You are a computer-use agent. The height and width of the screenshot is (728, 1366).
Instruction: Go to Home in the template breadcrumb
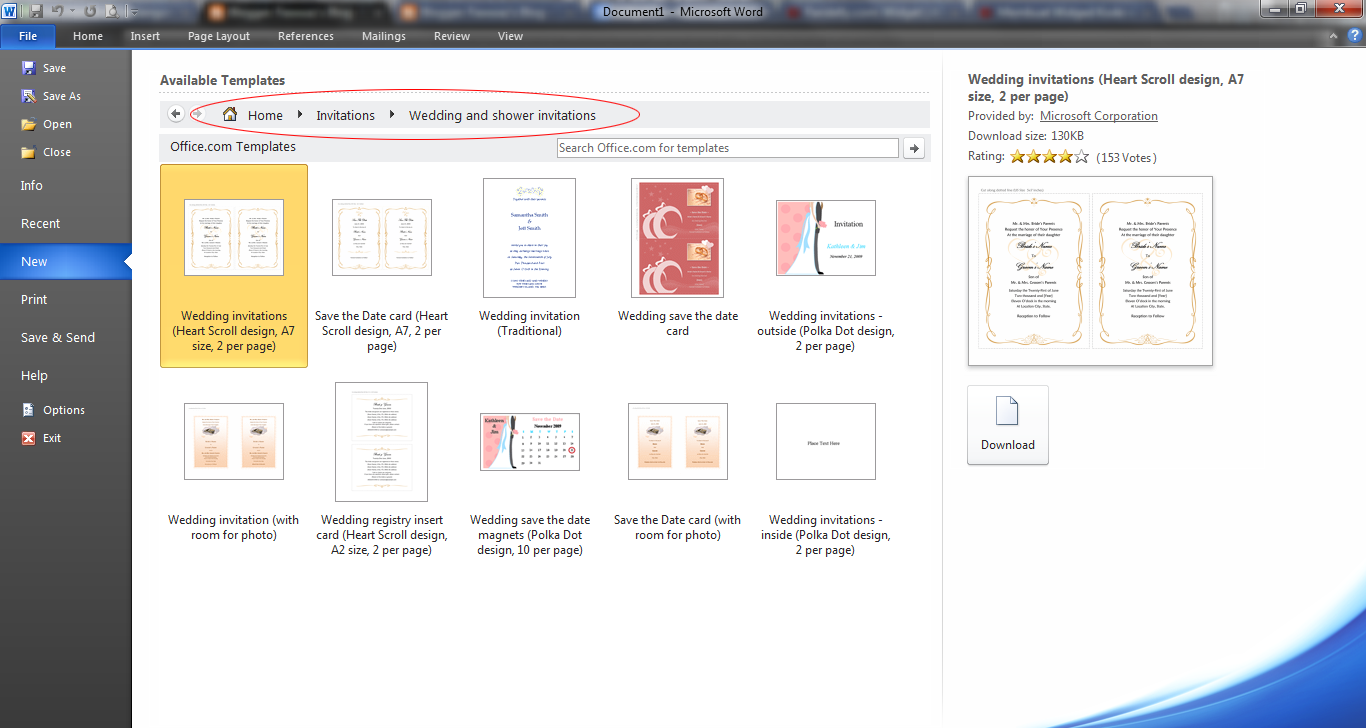click(x=265, y=115)
